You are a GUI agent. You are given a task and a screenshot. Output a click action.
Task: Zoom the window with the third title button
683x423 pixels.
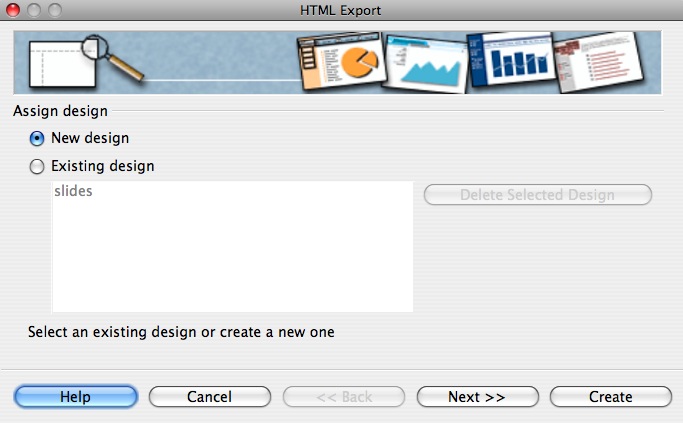pos(53,10)
